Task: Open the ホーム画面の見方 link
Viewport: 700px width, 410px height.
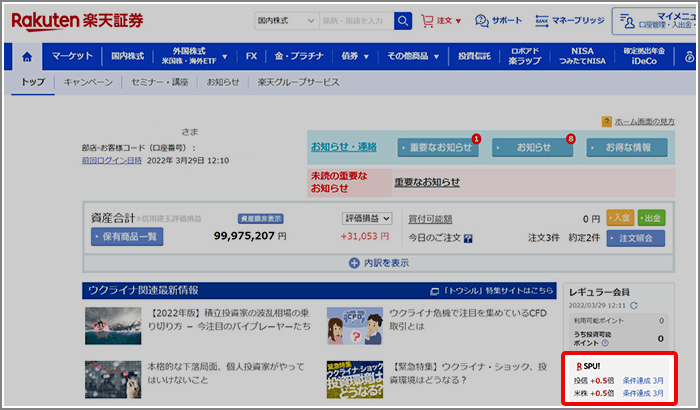Action: click(645, 121)
